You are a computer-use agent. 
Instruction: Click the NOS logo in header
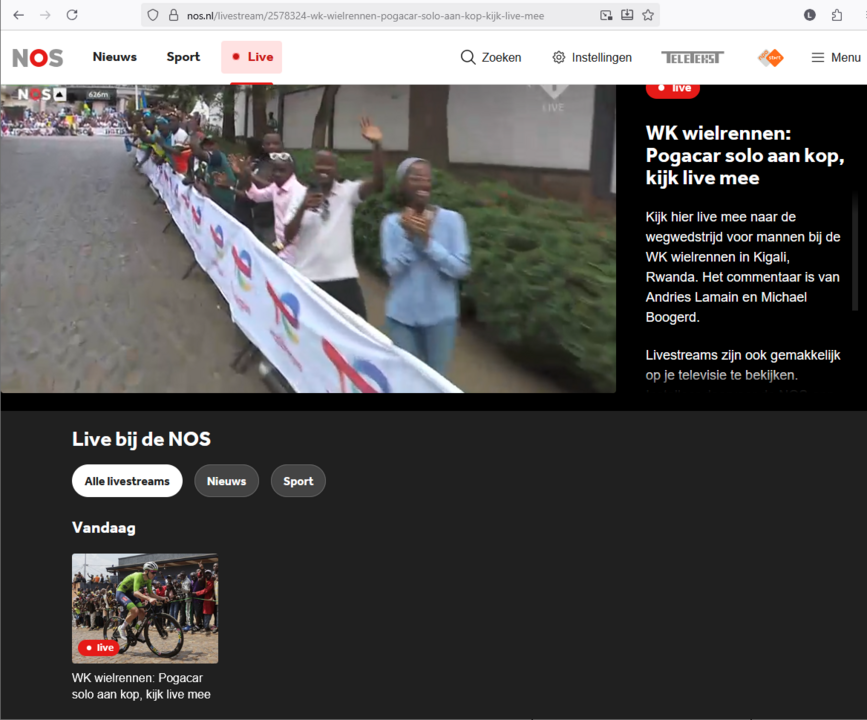[38, 58]
